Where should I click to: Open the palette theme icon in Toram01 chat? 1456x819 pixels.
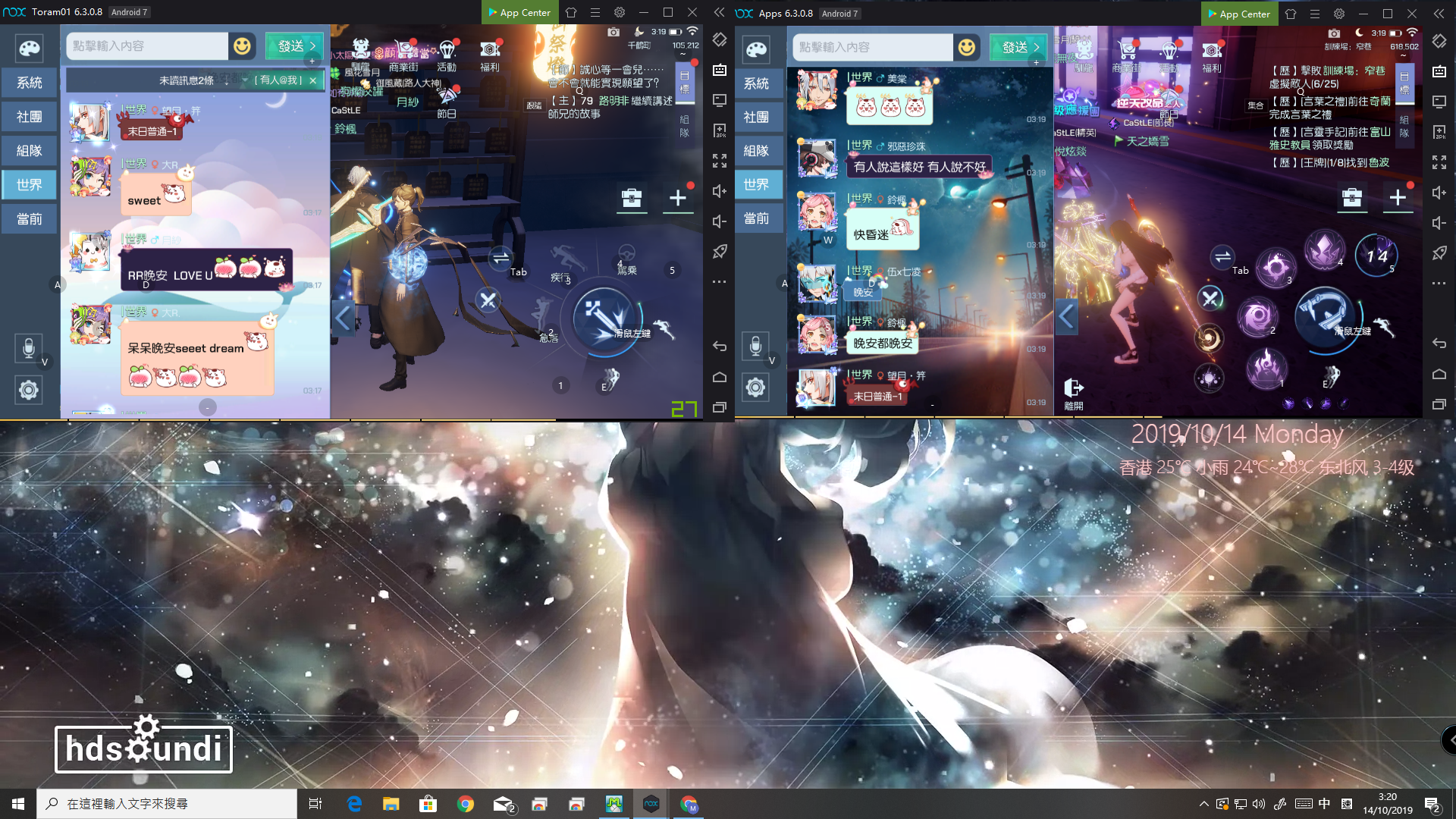[29, 49]
